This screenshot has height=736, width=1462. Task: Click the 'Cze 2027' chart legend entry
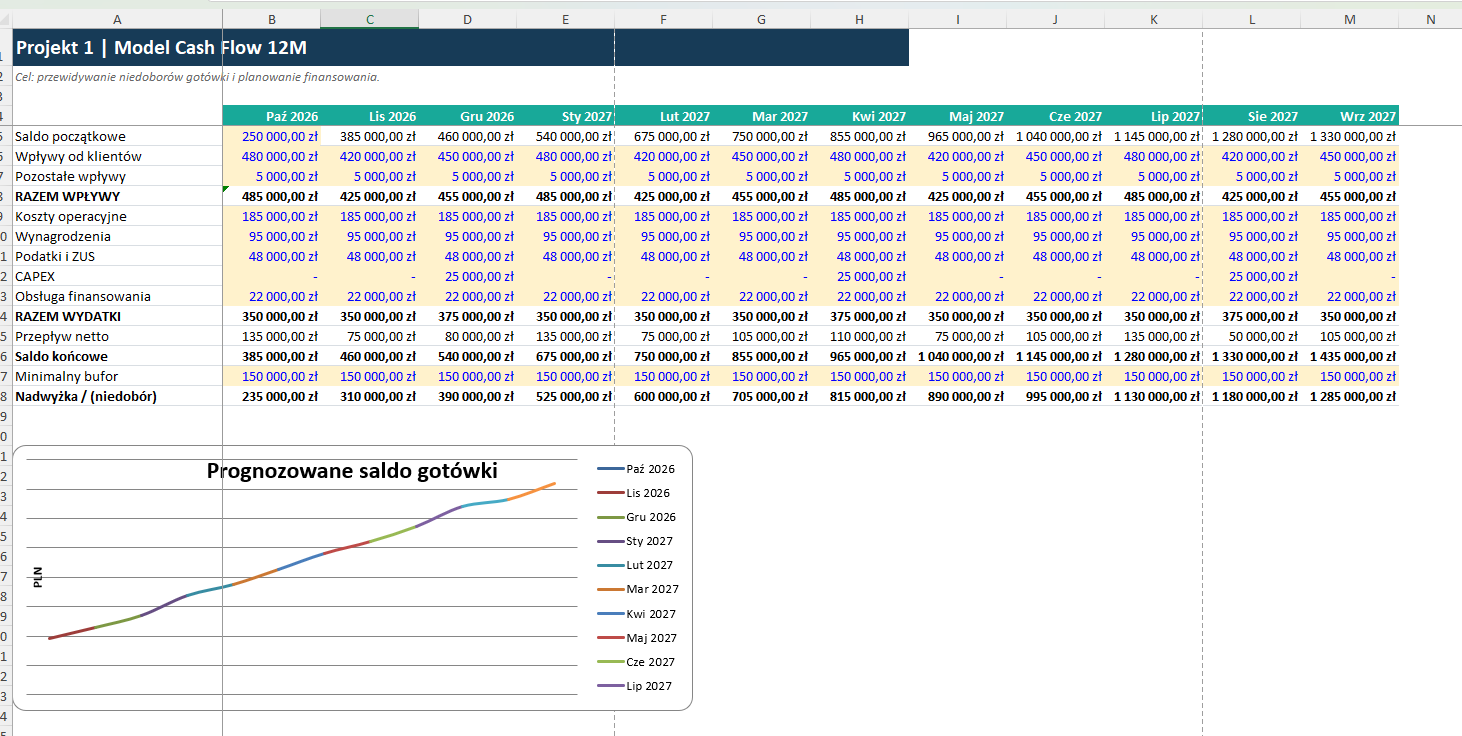pos(636,662)
